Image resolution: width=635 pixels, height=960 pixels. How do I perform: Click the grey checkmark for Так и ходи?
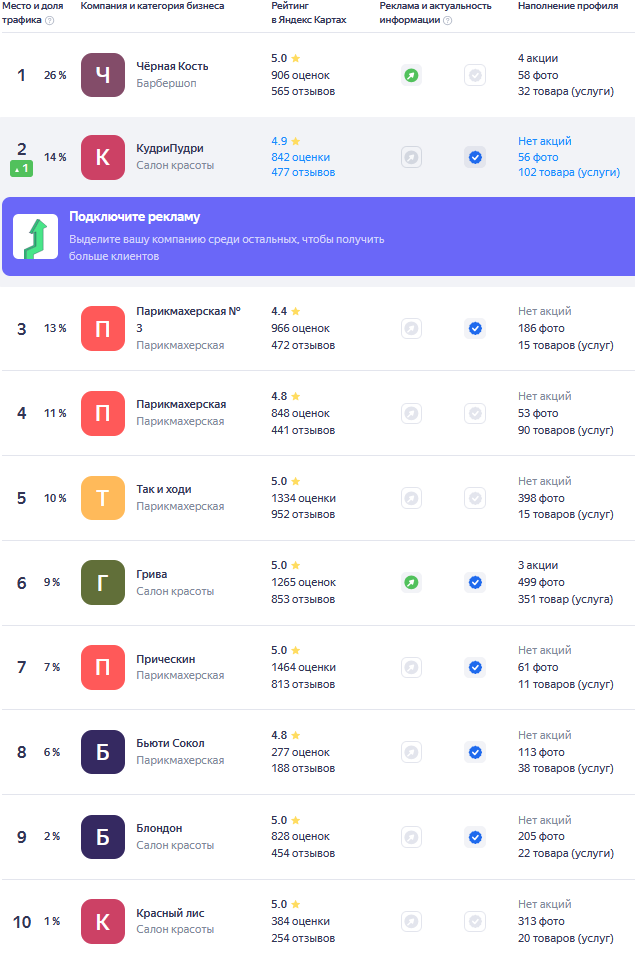(x=475, y=498)
